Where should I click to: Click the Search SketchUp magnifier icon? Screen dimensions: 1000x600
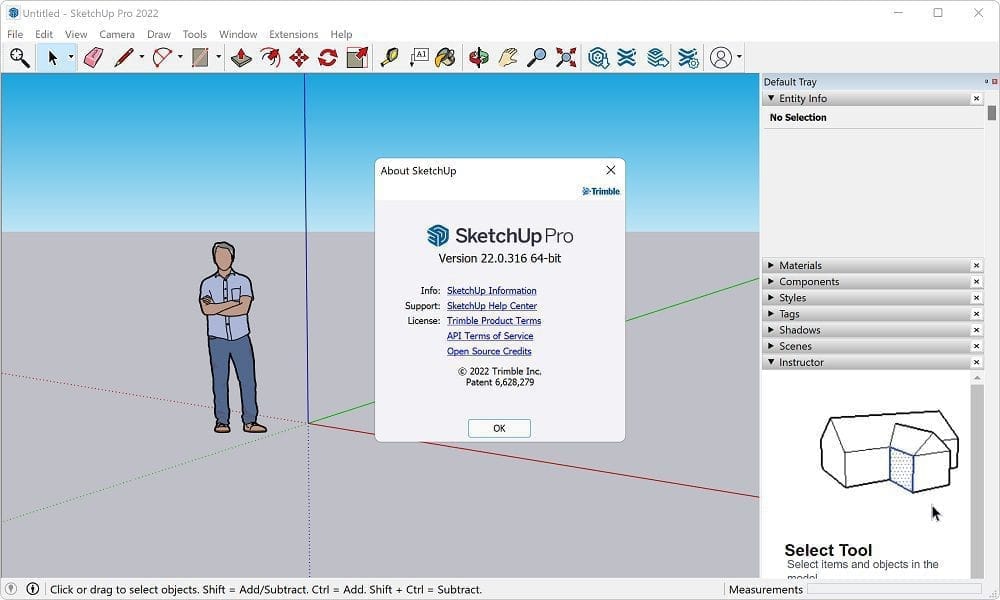point(19,57)
